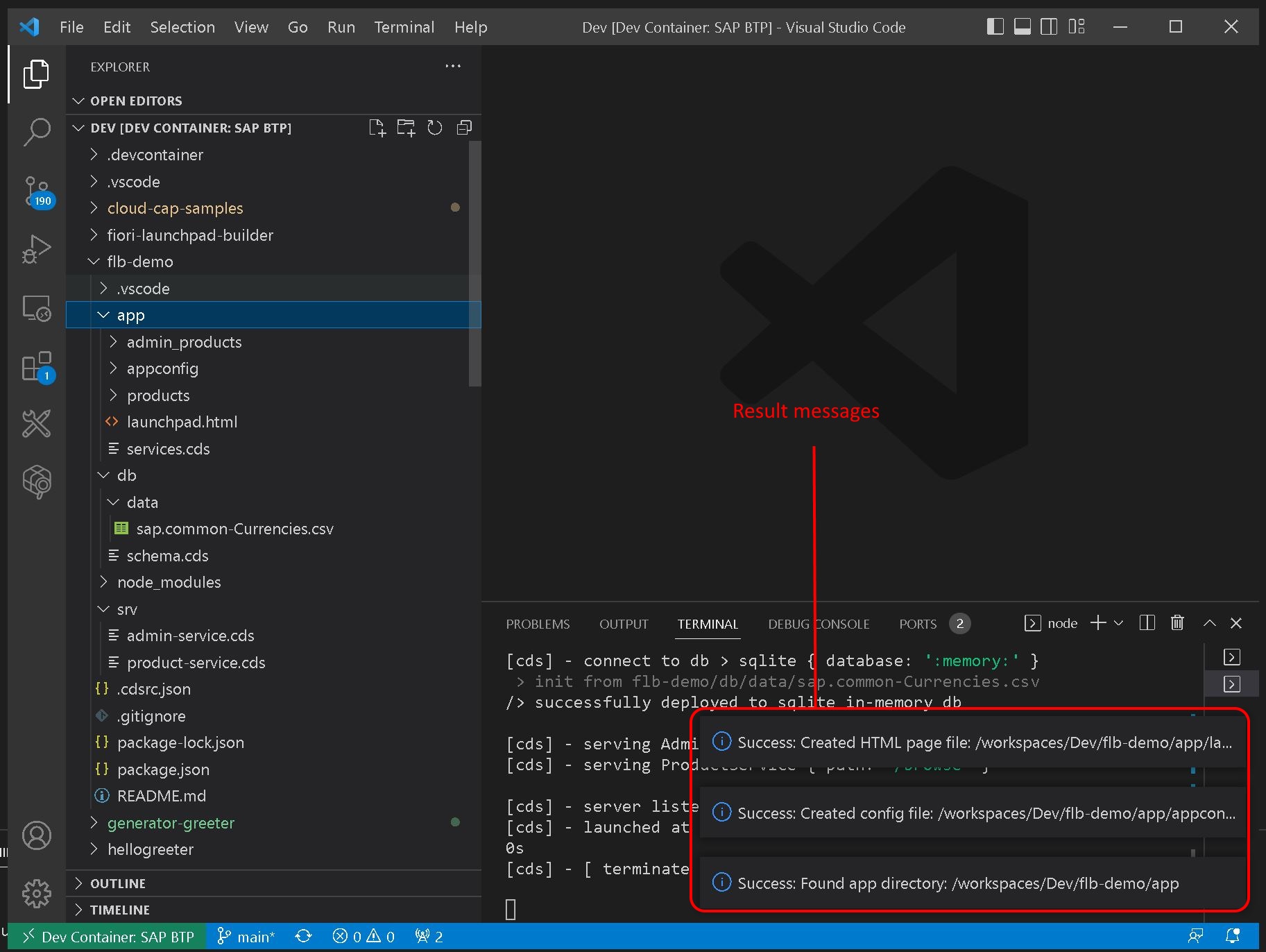Open notifications bell in status bar
This screenshot has width=1266, height=952.
pyautogui.click(x=1233, y=937)
